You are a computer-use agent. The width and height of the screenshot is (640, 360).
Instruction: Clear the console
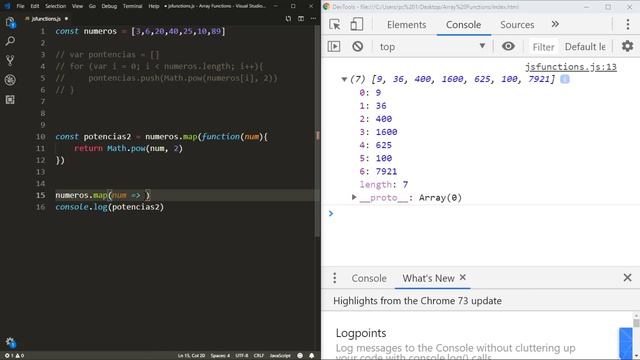click(358, 46)
